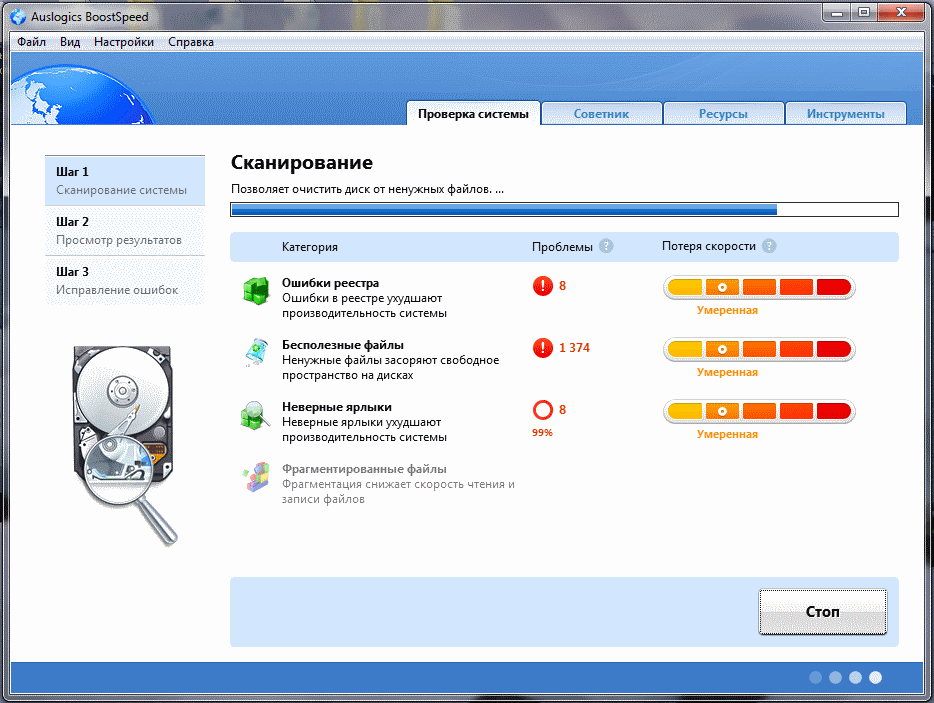The height and width of the screenshot is (703, 934).
Task: Click the Категория column header
Action: (310, 247)
